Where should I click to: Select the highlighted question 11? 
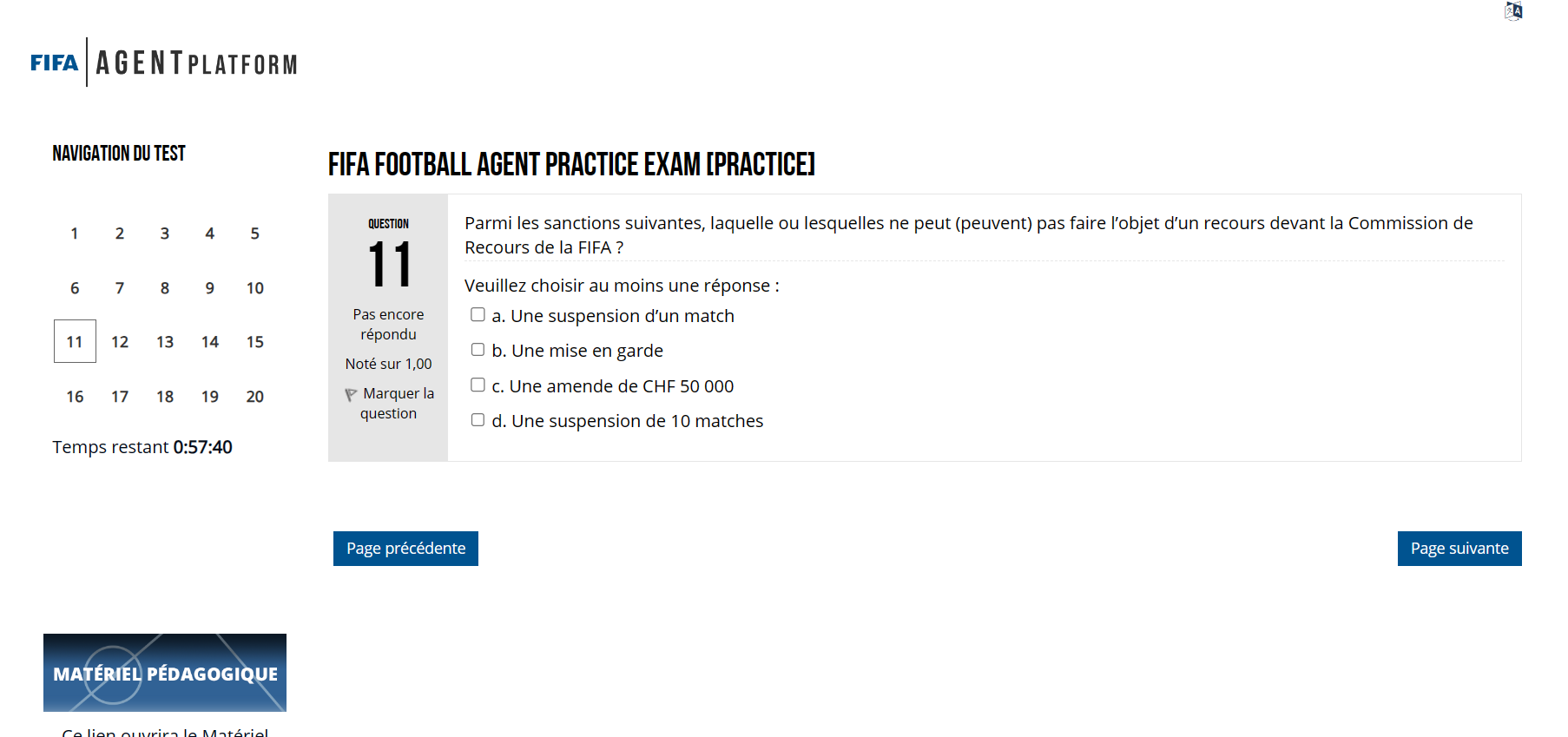[x=74, y=341]
